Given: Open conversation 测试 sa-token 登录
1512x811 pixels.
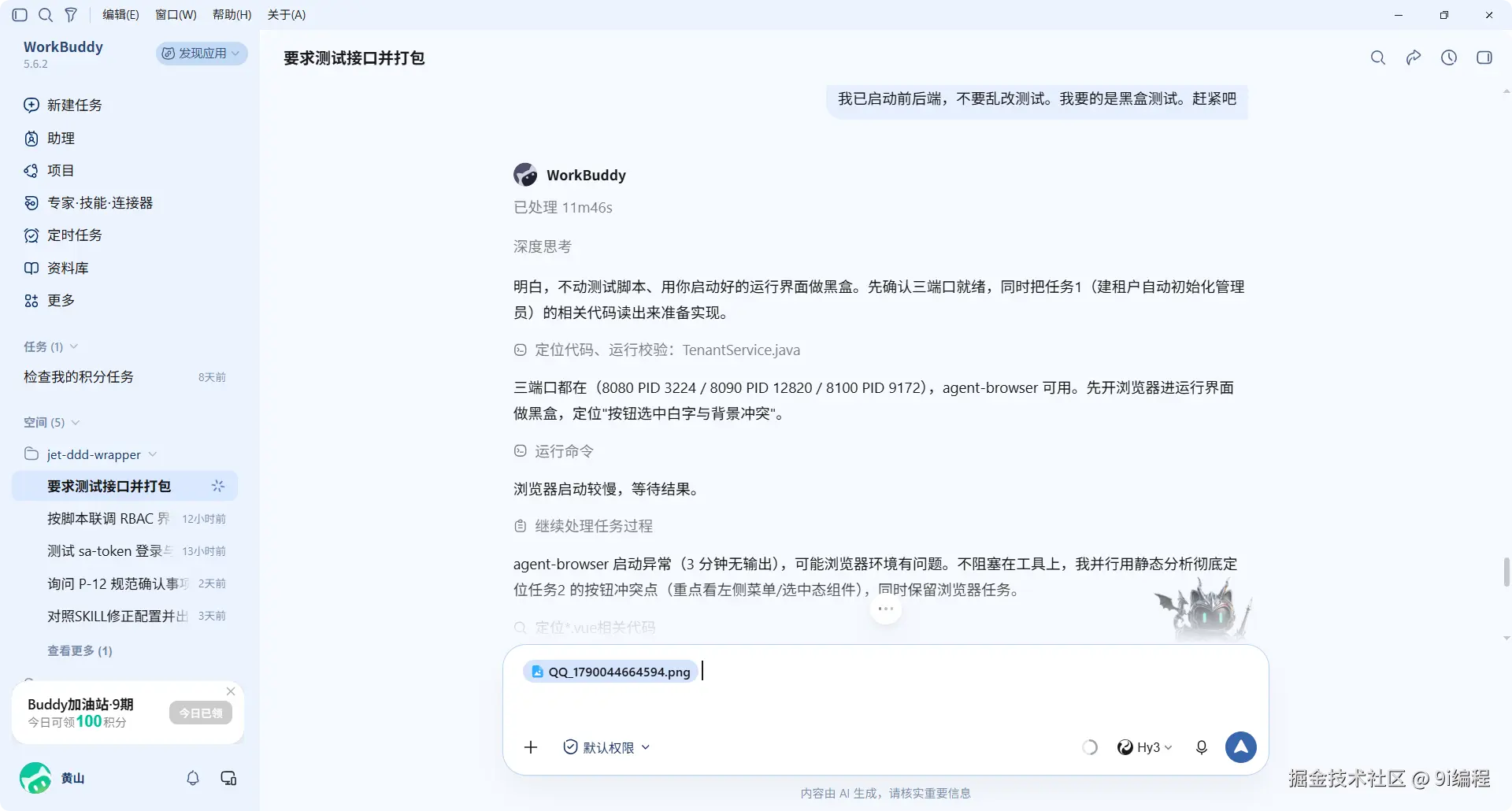Looking at the screenshot, I should coord(124,551).
